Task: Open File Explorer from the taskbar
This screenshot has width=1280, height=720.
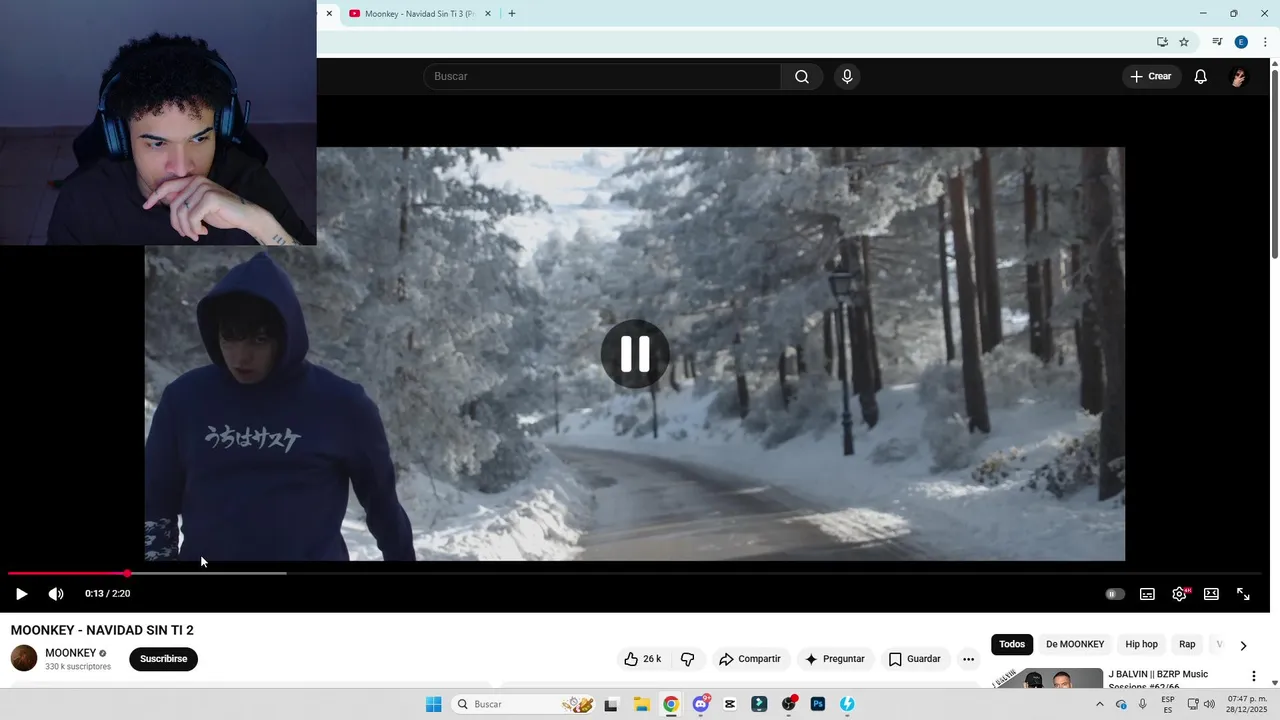Action: click(641, 704)
